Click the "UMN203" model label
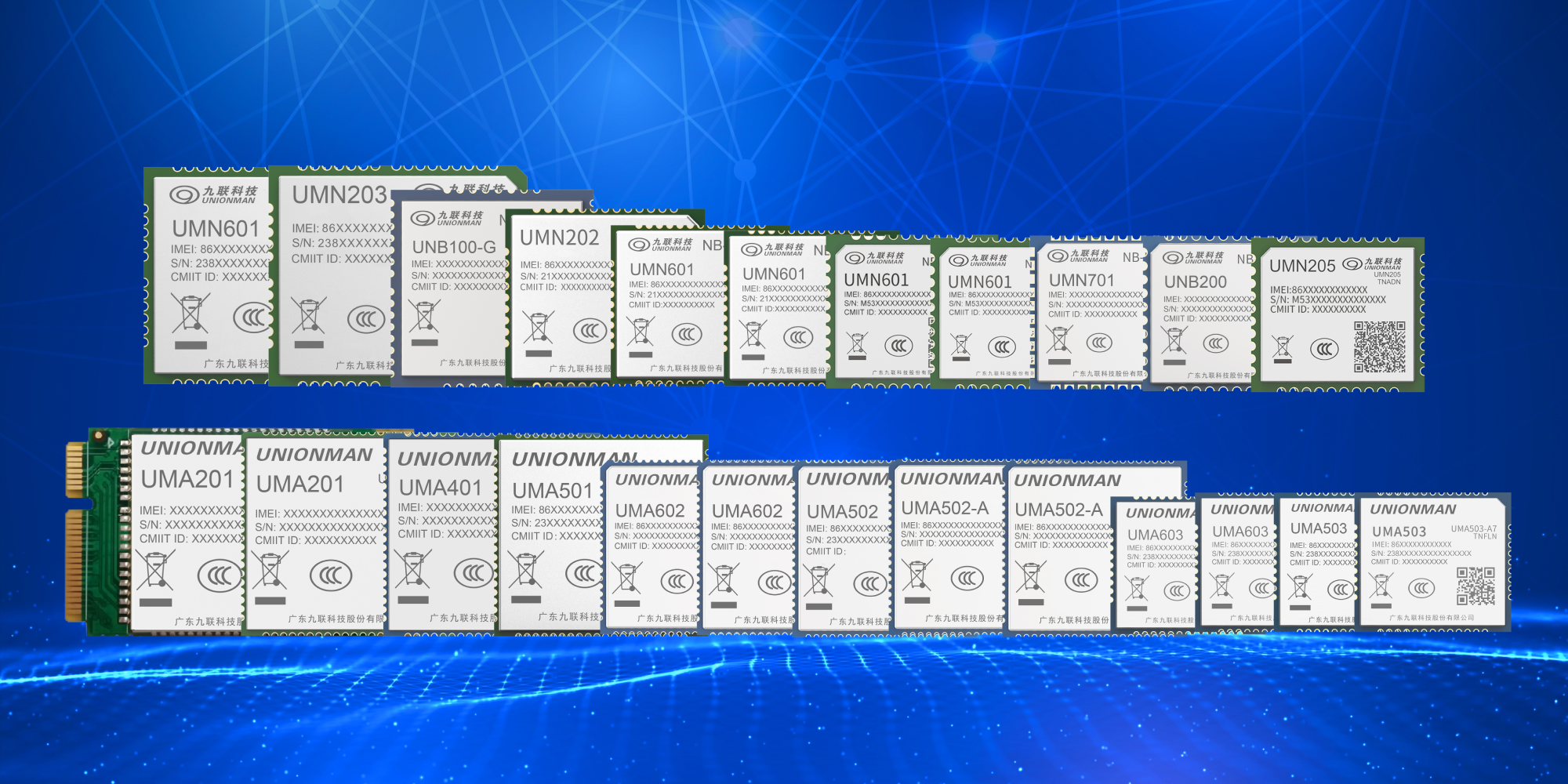The image size is (1568, 784). click(x=339, y=194)
